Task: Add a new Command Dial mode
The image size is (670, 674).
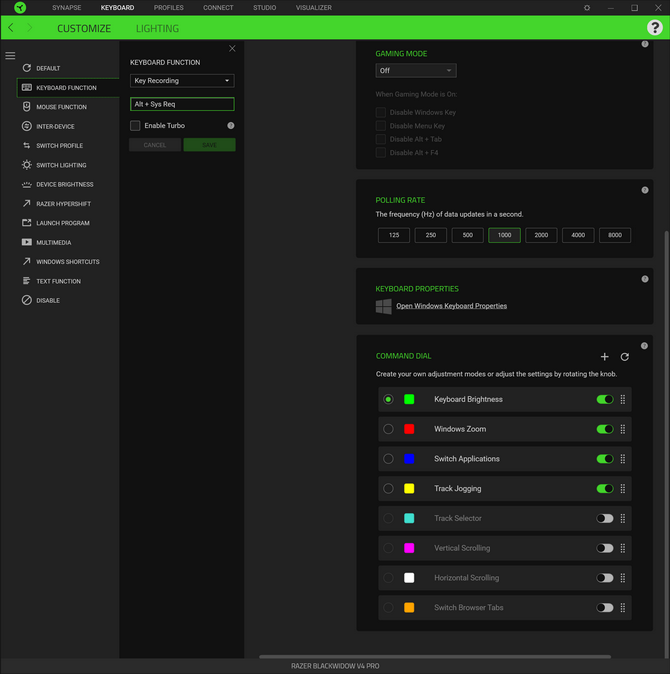Action: [x=604, y=356]
